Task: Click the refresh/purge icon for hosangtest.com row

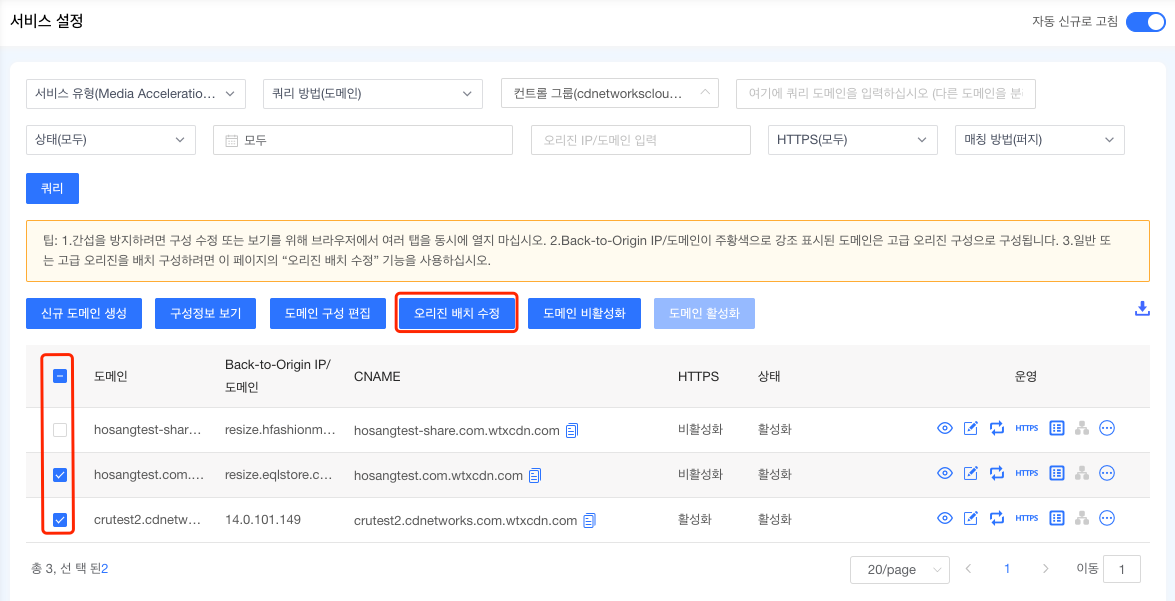Action: click(997, 474)
